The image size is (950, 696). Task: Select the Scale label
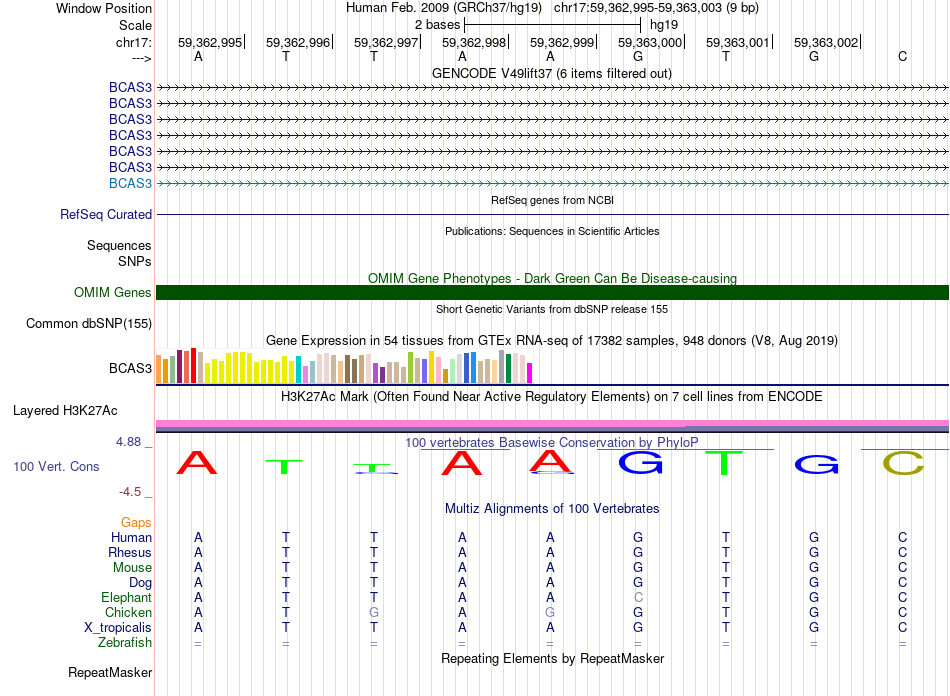pos(135,25)
